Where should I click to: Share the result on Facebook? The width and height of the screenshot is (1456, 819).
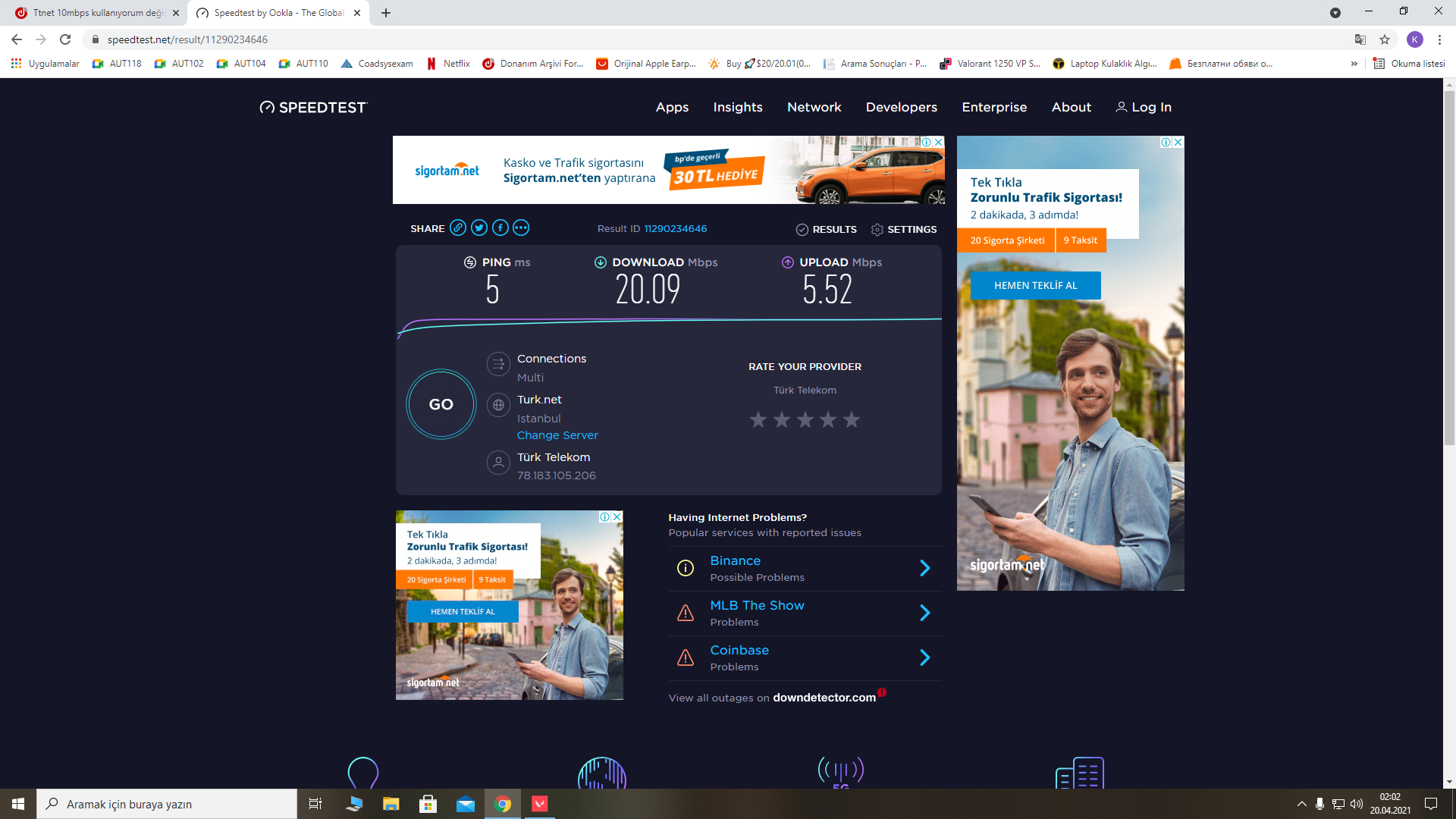point(500,227)
